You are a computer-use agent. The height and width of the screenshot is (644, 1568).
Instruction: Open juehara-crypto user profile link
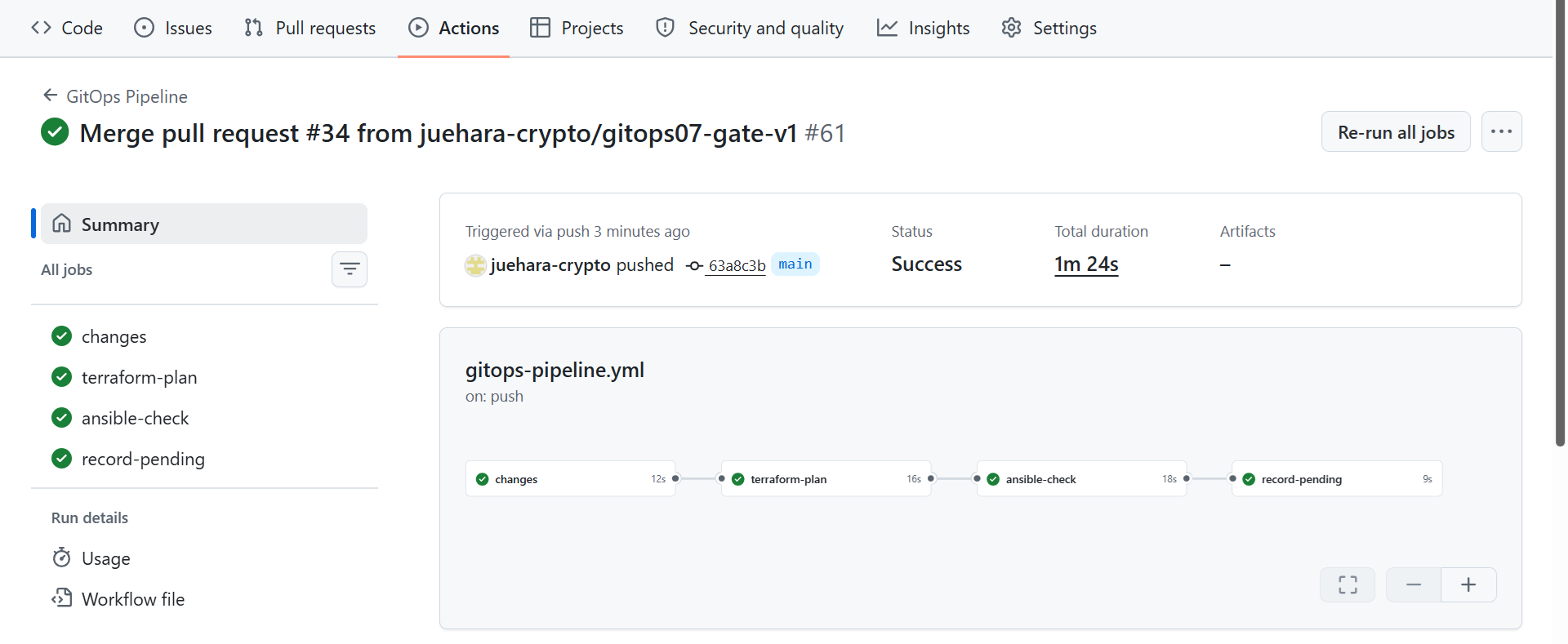[550, 264]
